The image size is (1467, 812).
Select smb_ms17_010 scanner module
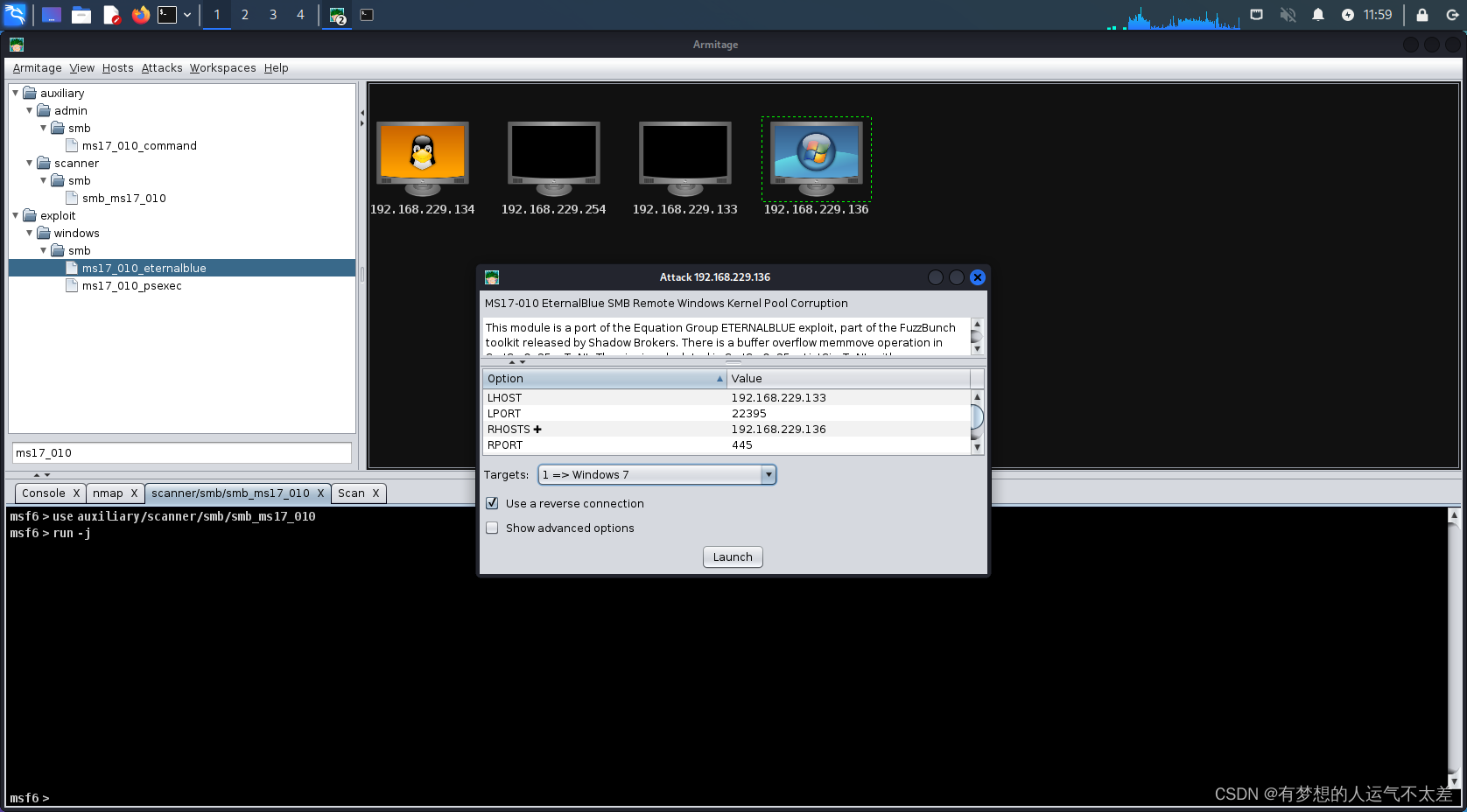click(124, 198)
